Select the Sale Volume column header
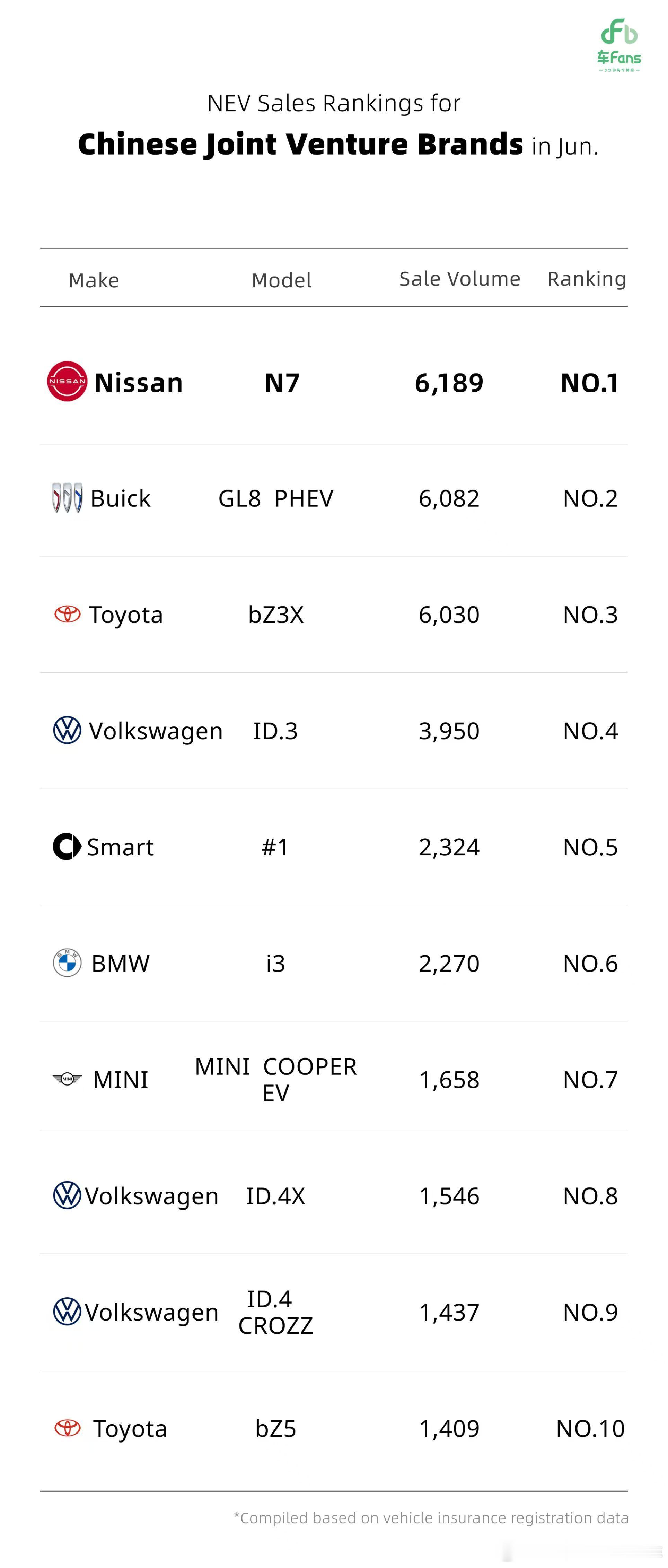 click(x=460, y=279)
